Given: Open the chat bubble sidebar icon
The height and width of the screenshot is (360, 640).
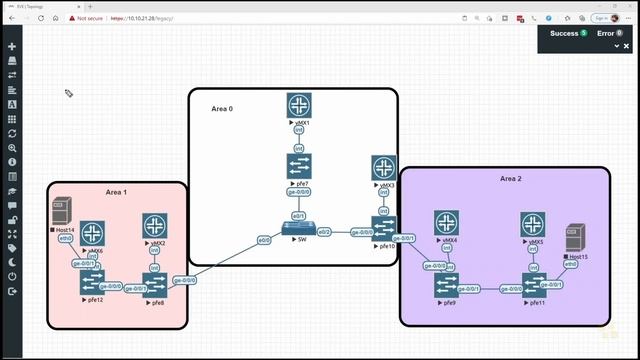Looking at the screenshot, I should (12, 205).
